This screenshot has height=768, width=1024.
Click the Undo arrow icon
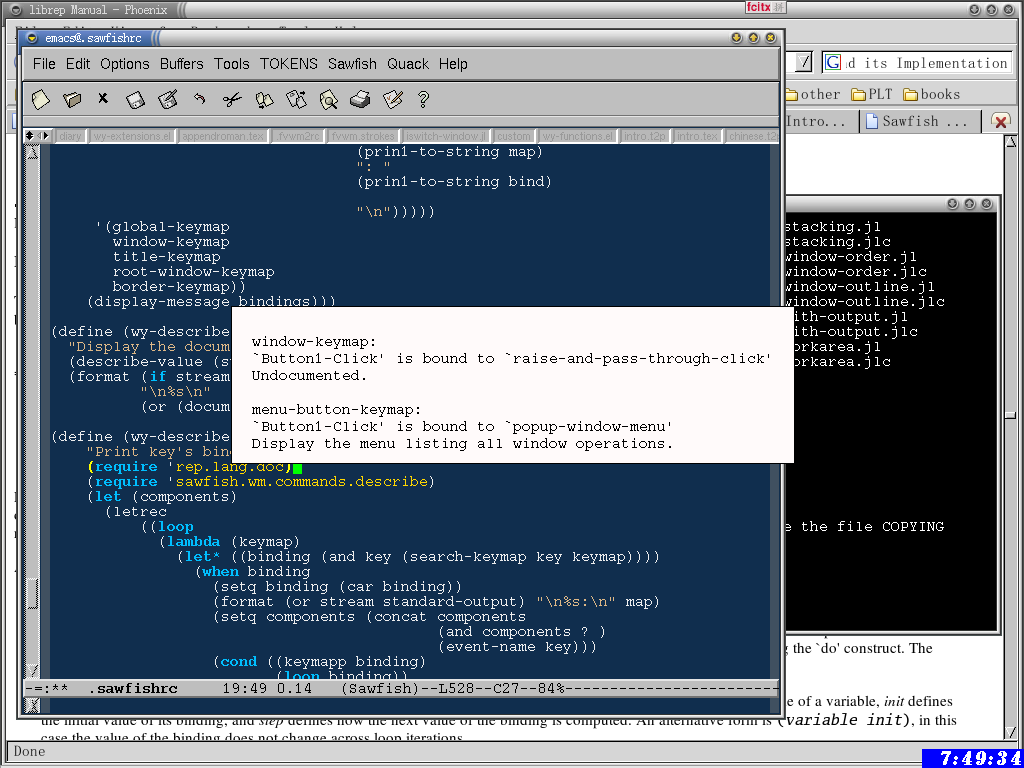[x=200, y=99]
